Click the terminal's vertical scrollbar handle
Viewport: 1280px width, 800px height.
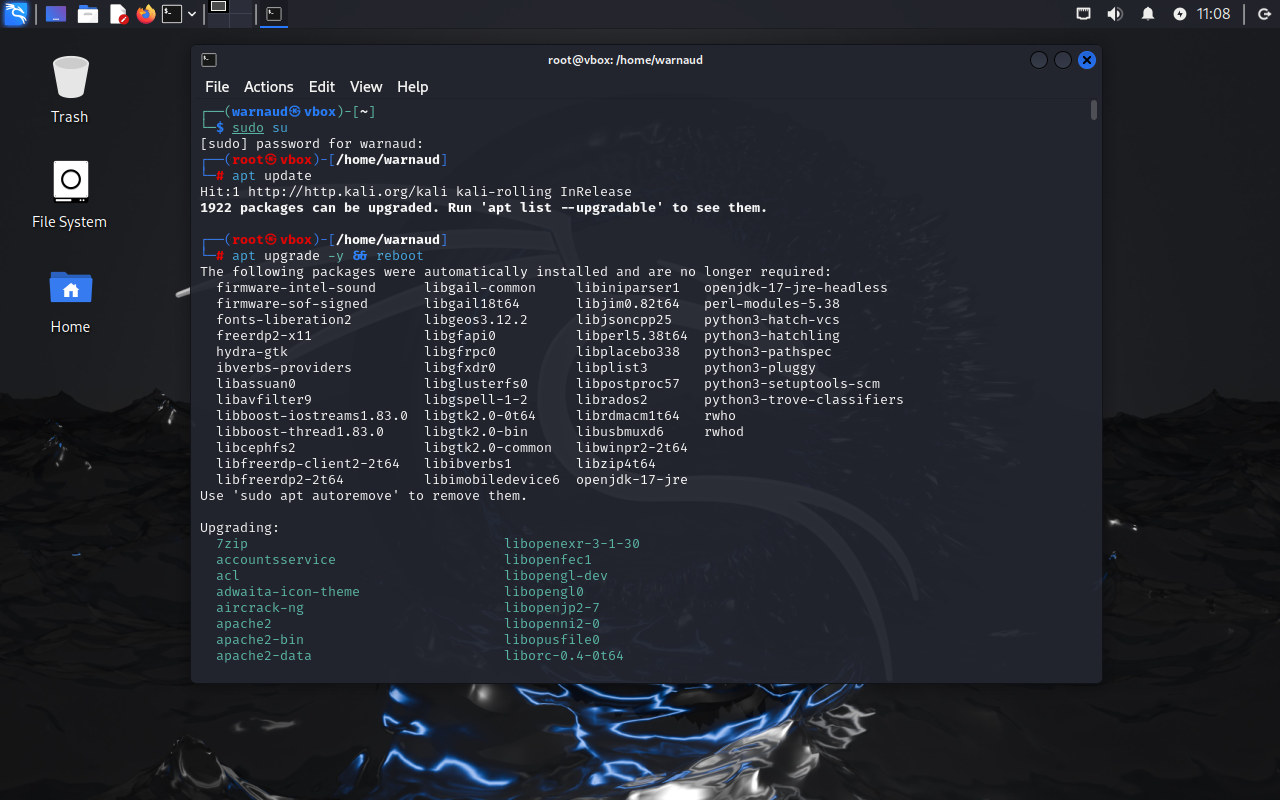click(x=1094, y=110)
